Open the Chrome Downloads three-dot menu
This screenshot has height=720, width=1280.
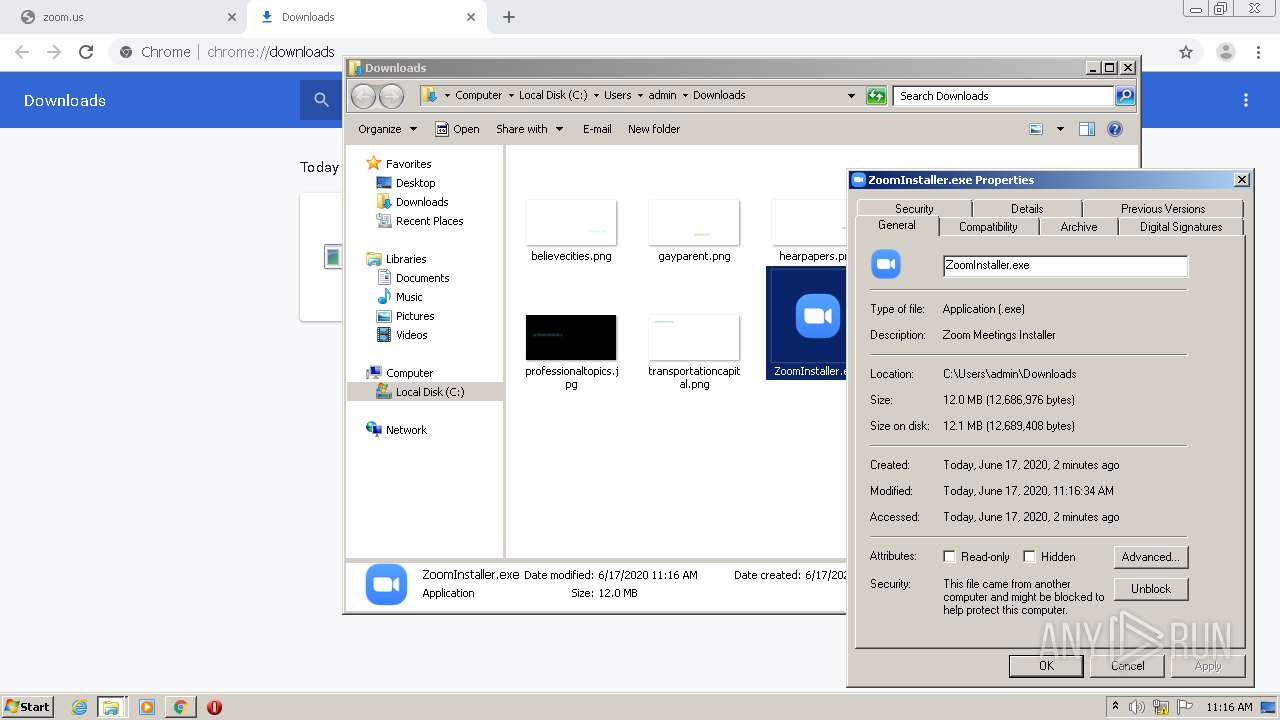point(1246,100)
